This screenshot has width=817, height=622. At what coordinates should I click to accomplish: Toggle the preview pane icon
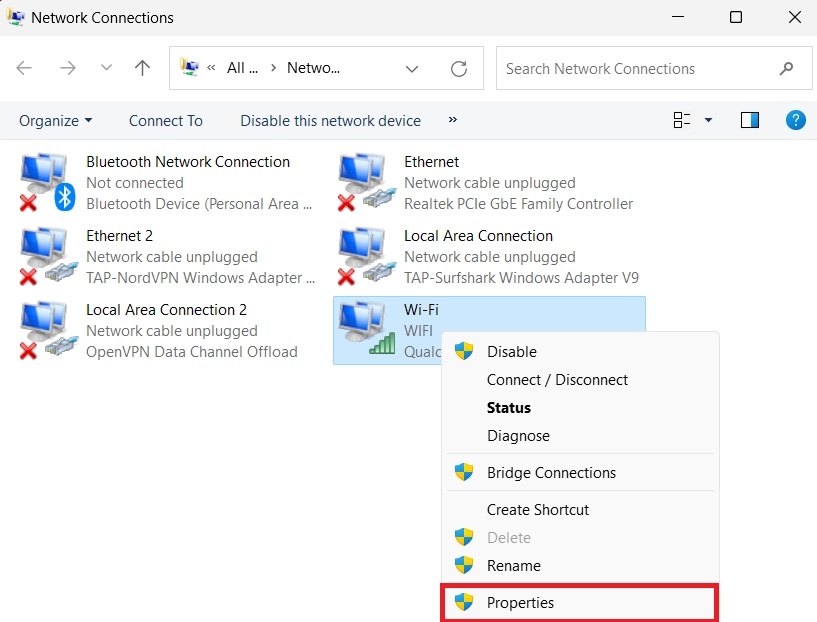point(750,120)
